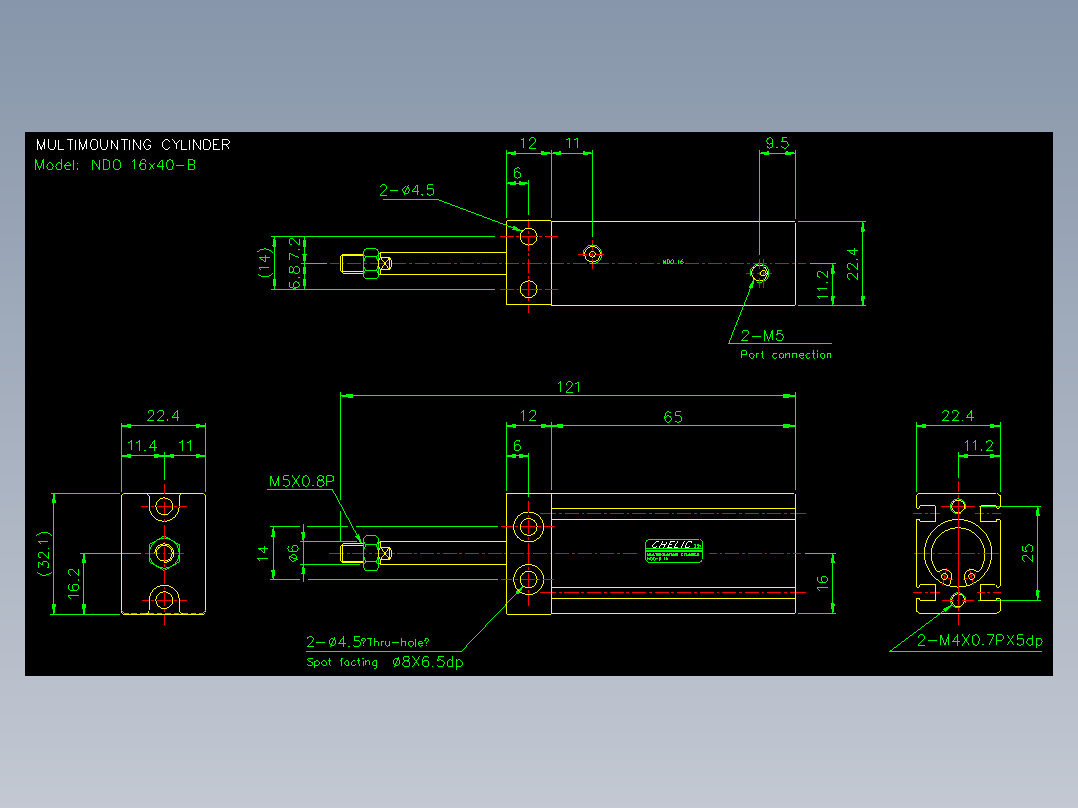Click the 22.4 width of the rod-end view
The image size is (1078, 808).
click(x=163, y=415)
